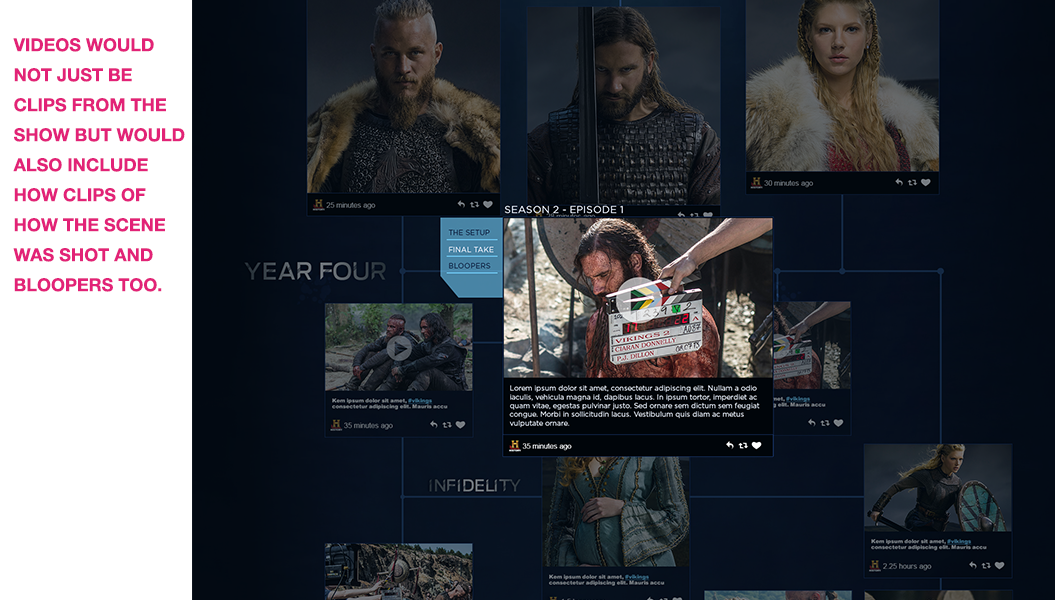The image size is (1055, 600).
Task: Reply to the two-men-sitting video card
Action: pos(433,424)
